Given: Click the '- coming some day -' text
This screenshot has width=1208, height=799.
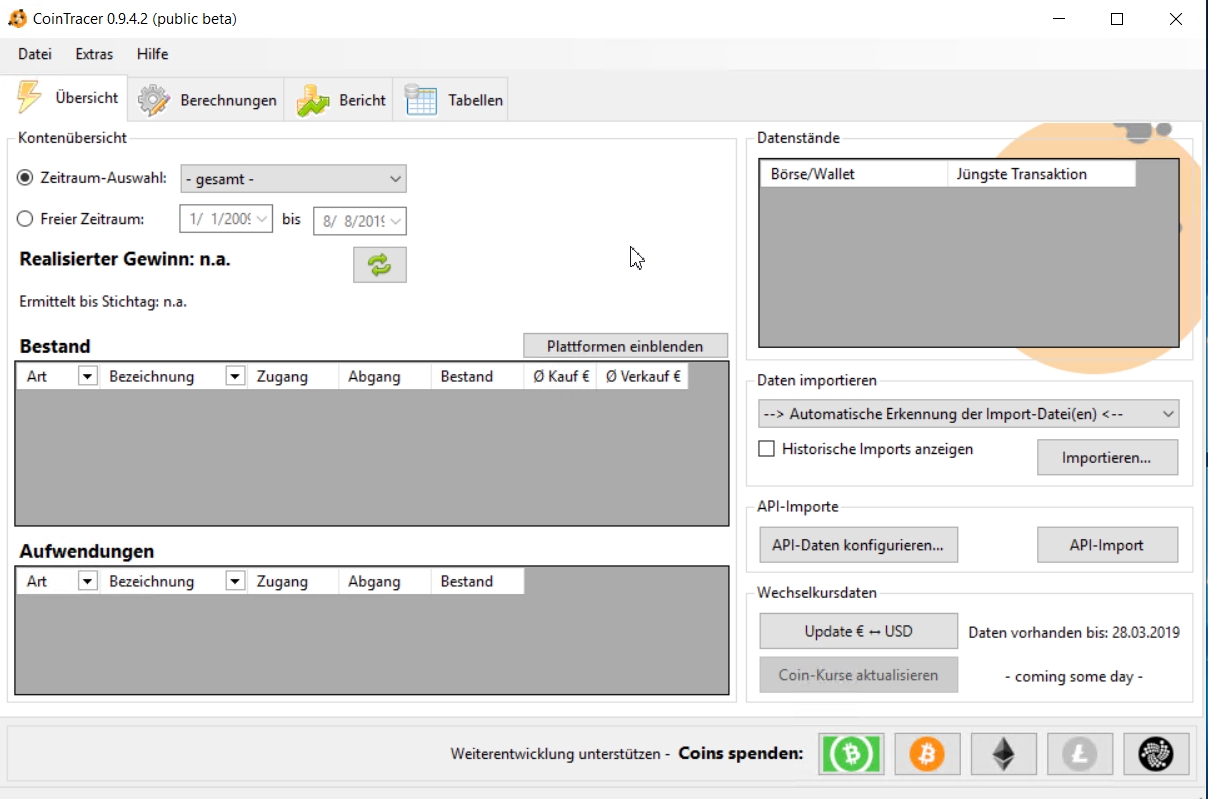Looking at the screenshot, I should (1074, 676).
